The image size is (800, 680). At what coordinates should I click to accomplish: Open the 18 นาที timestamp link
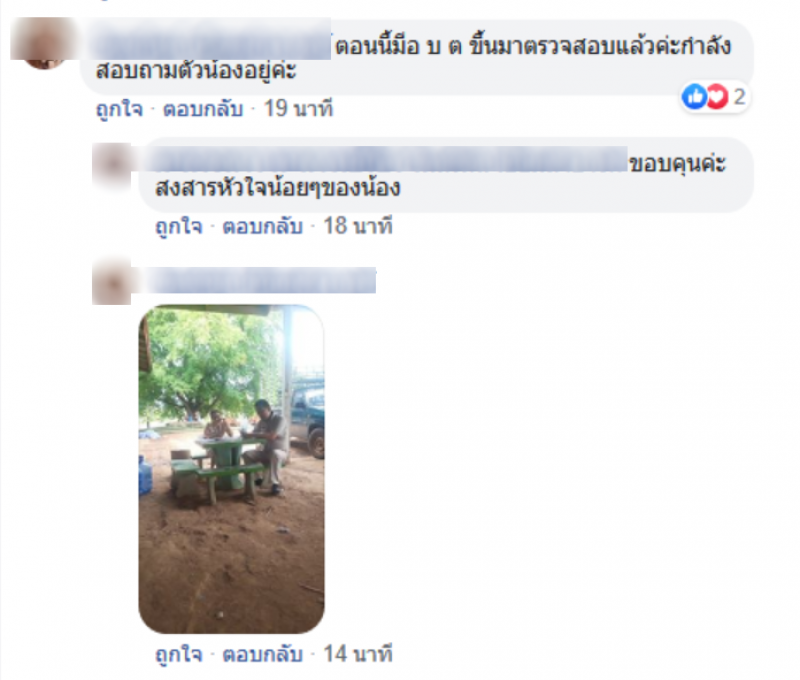click(x=358, y=226)
